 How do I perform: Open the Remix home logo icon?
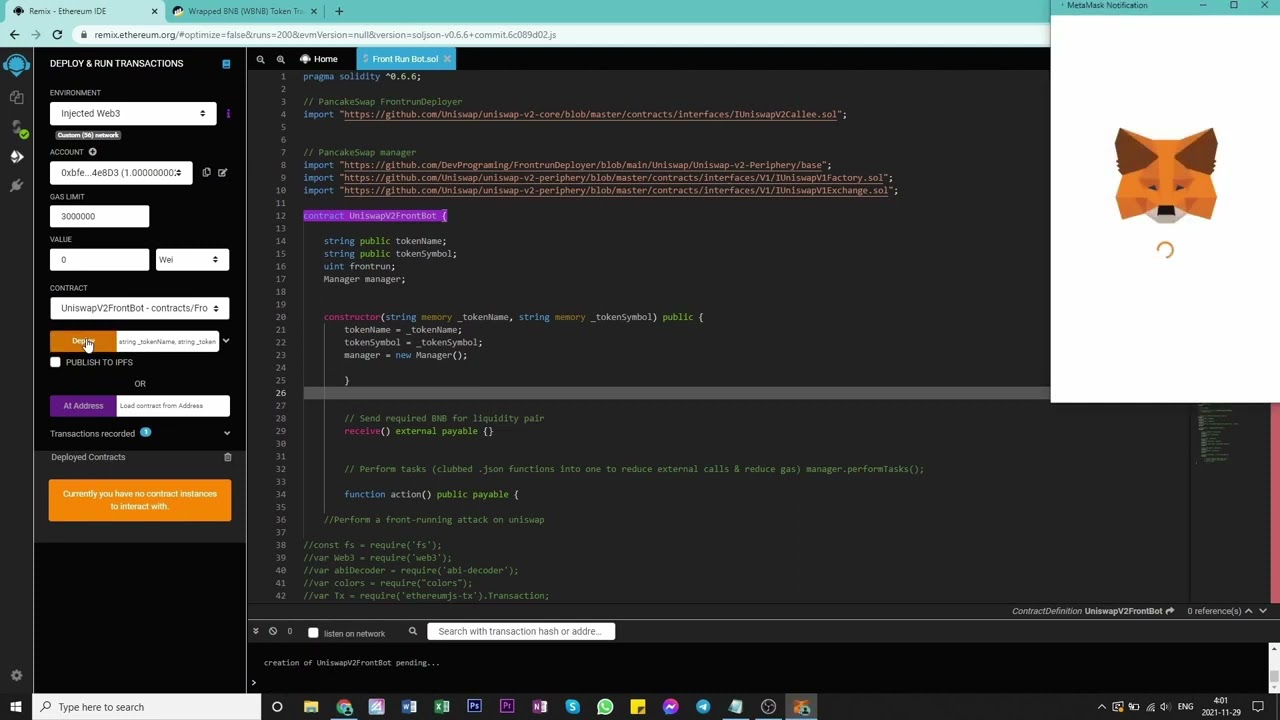point(16,65)
